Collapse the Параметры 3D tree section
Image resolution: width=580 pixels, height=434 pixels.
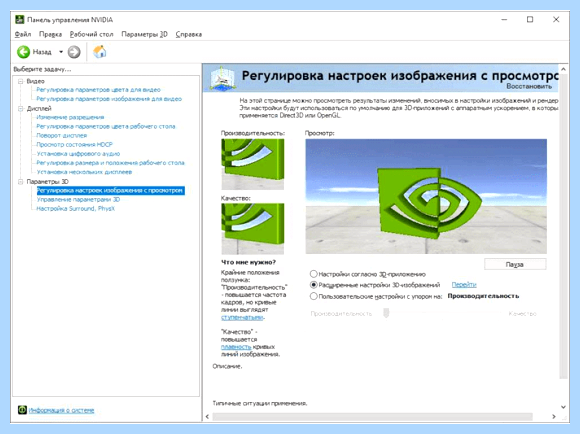[x=21, y=182]
